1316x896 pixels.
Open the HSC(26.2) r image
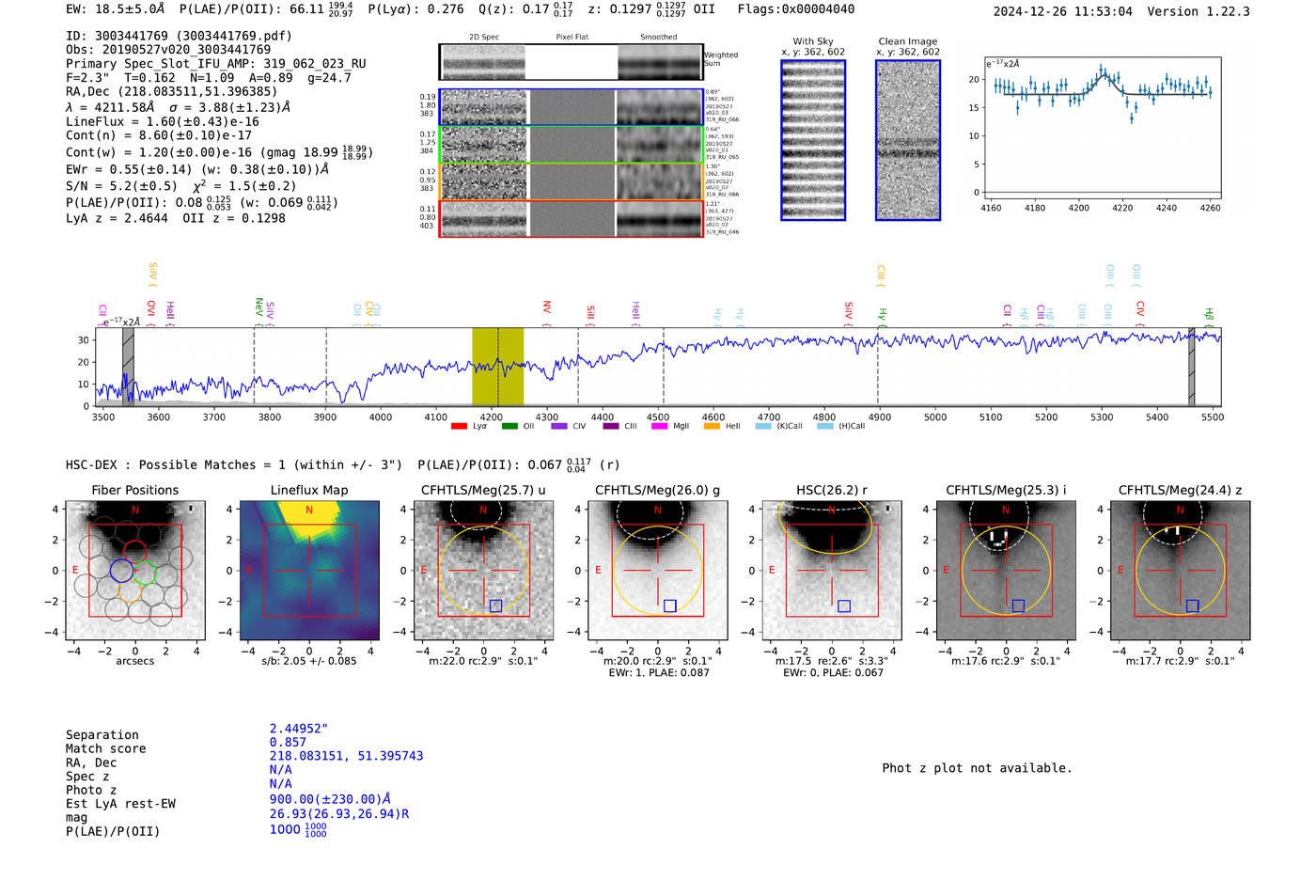[832, 570]
